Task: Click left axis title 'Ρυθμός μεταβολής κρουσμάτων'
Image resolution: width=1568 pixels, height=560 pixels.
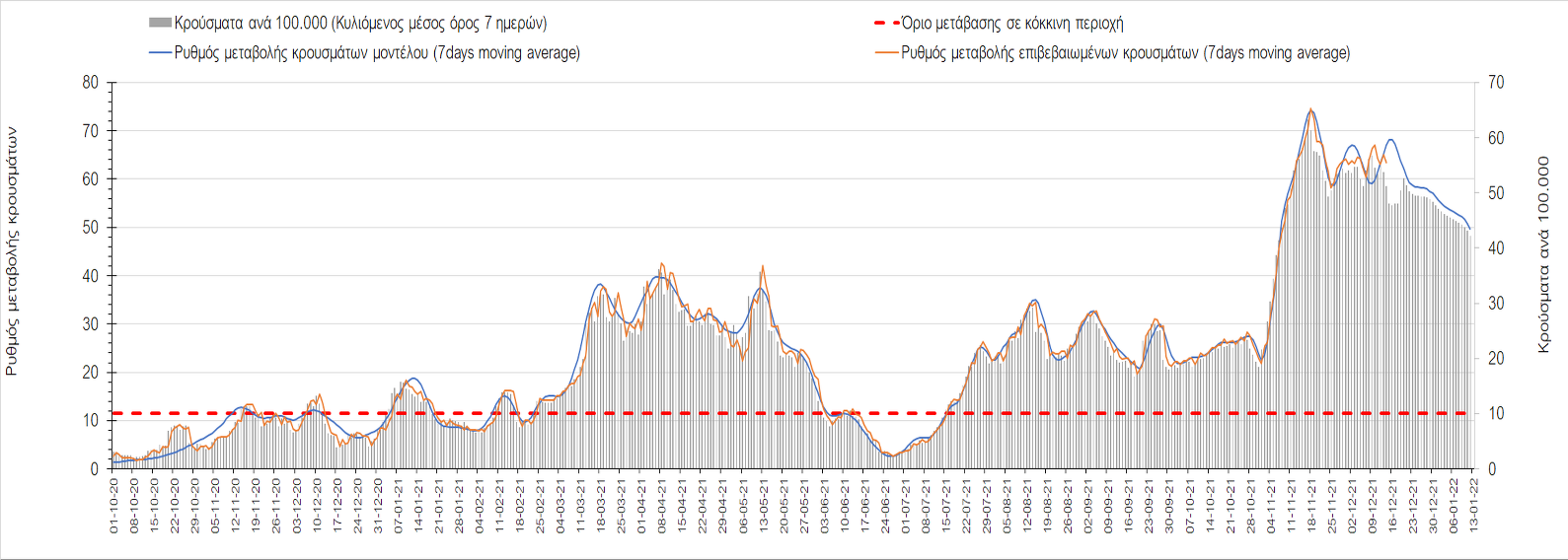Action: point(12,250)
